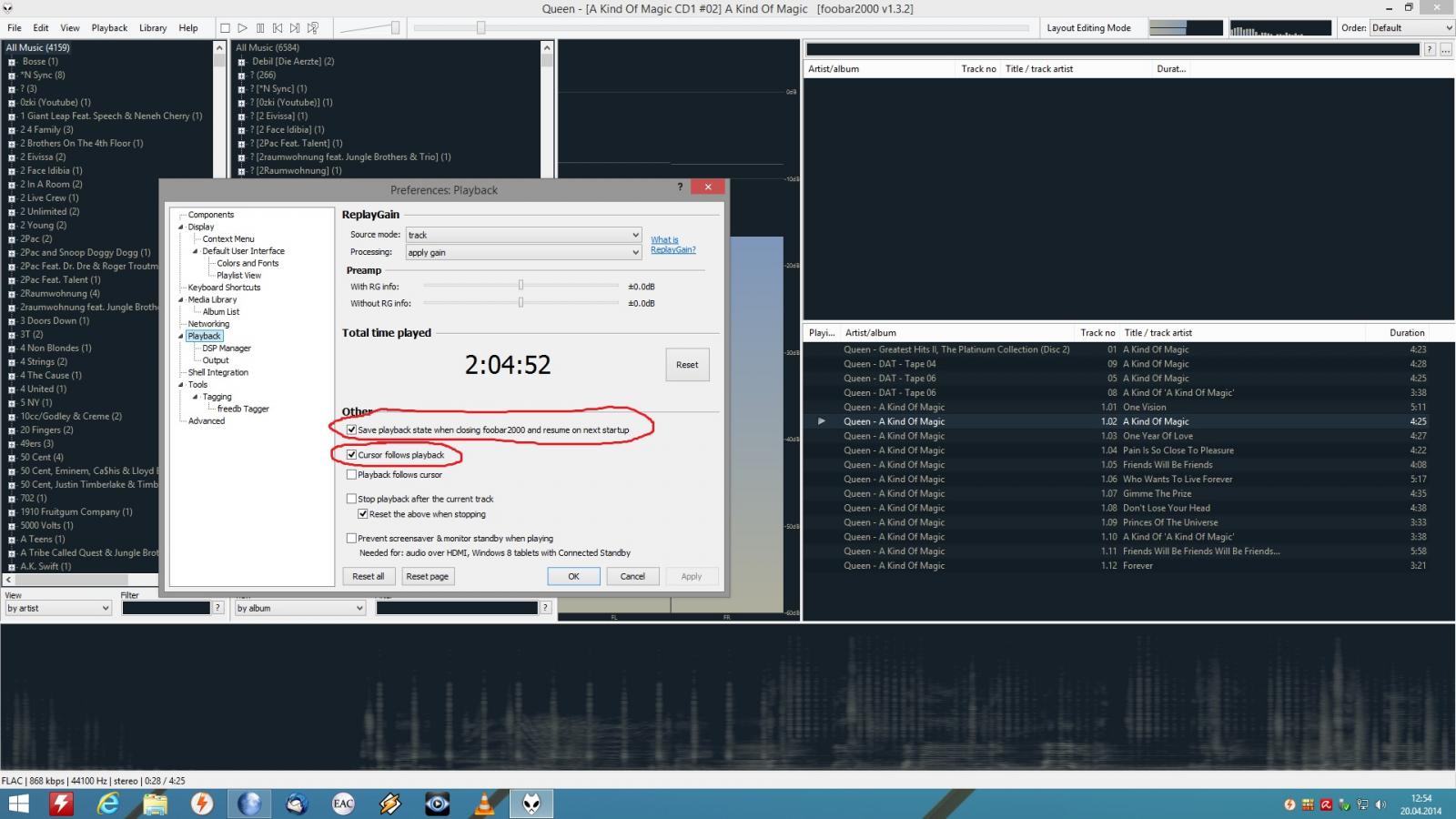Open the View by artist dropdown
This screenshot has height=819, width=1456.
click(58, 608)
